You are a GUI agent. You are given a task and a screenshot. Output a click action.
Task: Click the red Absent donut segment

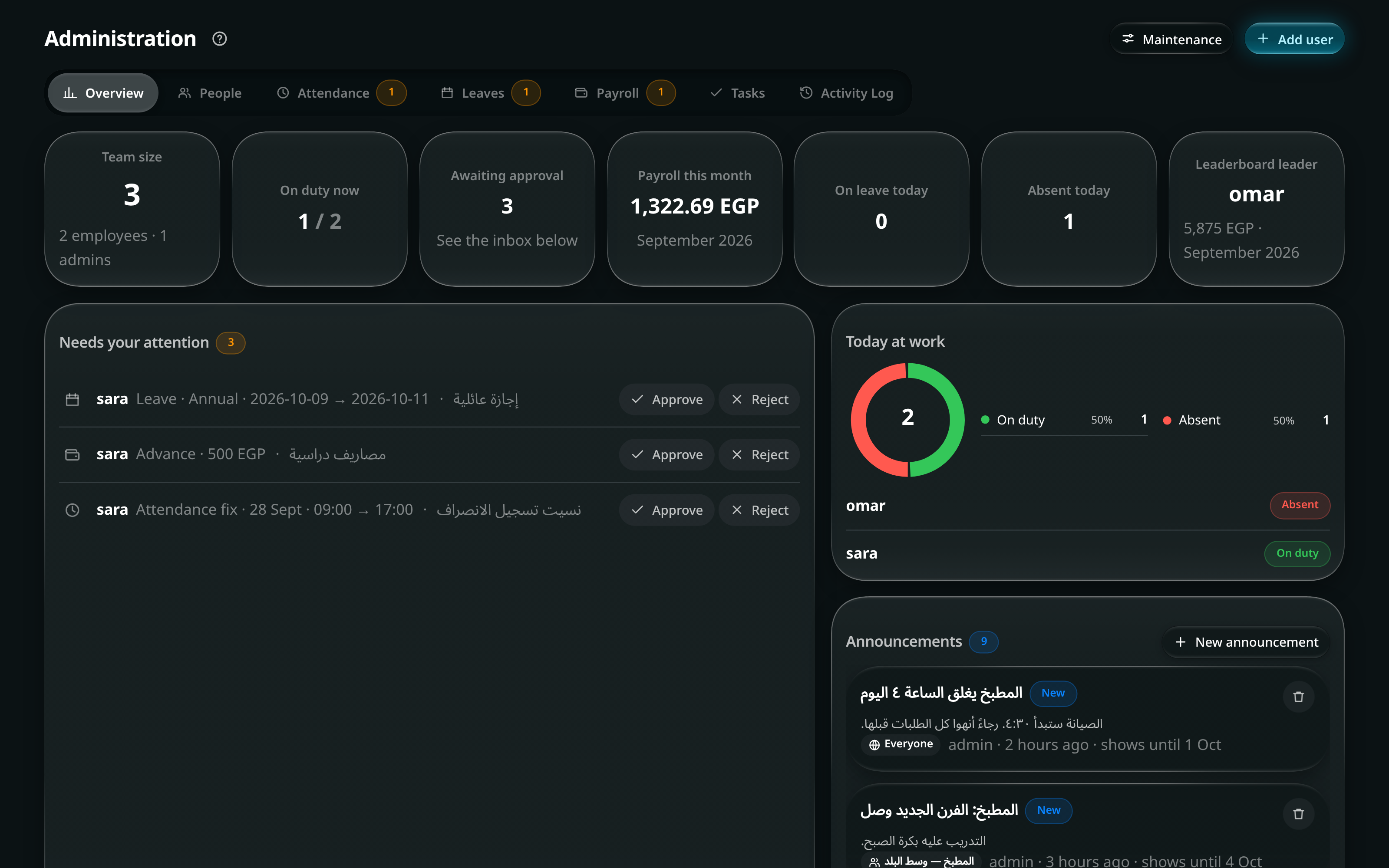(858, 420)
